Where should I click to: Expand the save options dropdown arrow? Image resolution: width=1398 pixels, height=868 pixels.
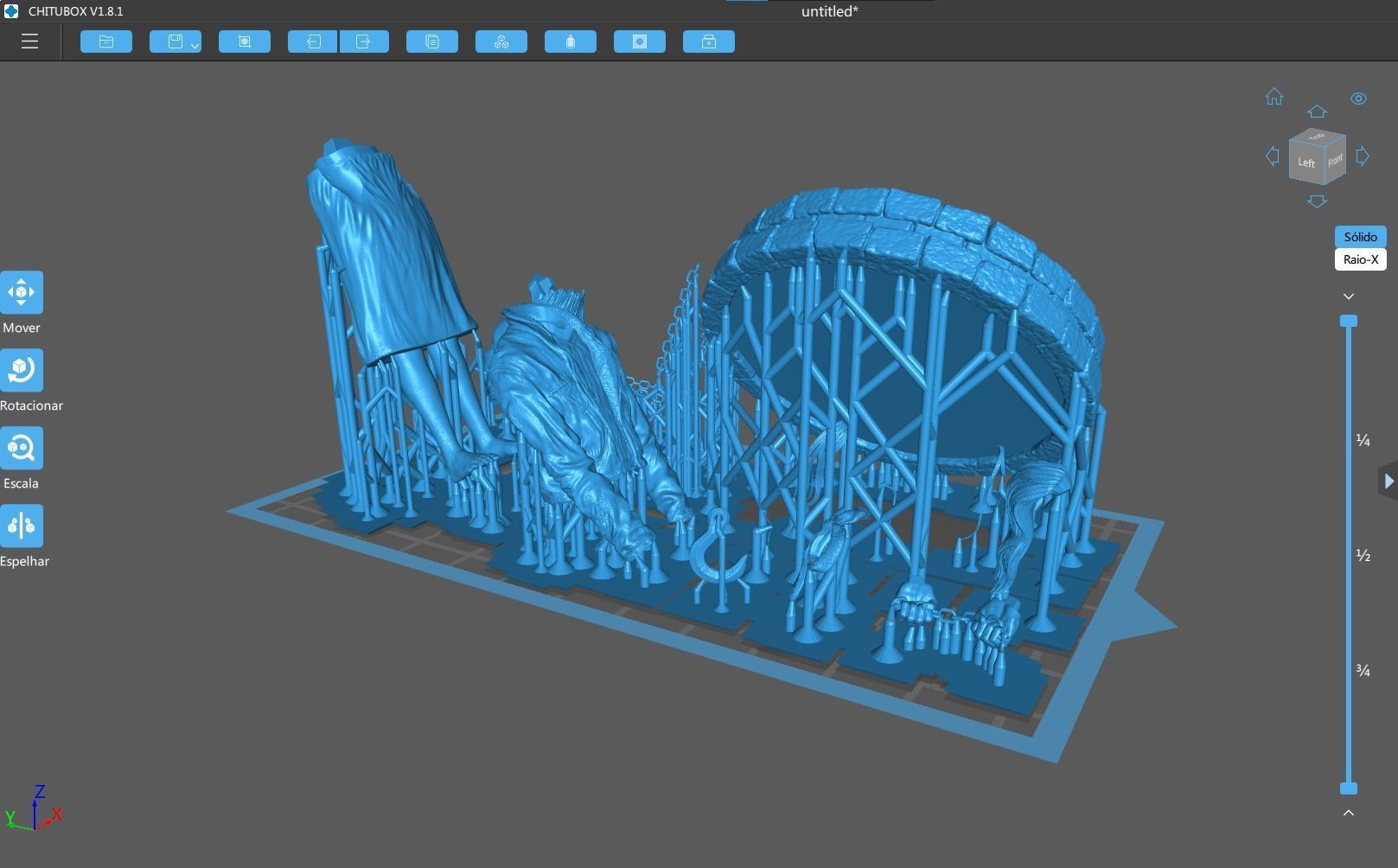195,44
